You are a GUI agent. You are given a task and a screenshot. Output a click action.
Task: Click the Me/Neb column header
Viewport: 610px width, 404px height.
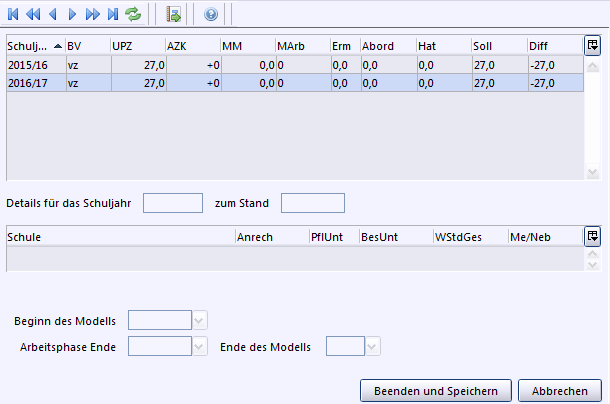(x=545, y=237)
